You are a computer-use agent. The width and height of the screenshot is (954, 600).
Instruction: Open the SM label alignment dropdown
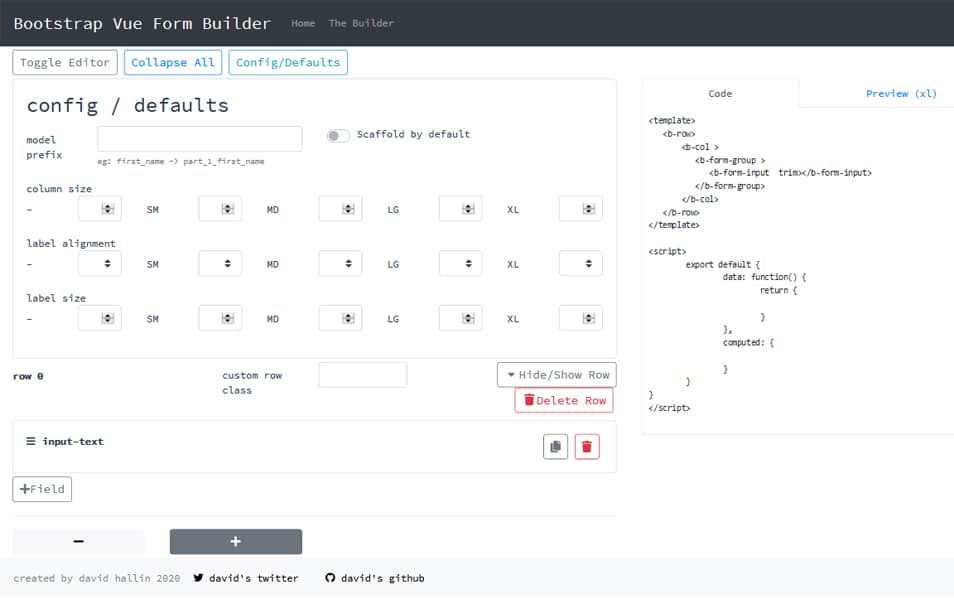click(x=220, y=263)
